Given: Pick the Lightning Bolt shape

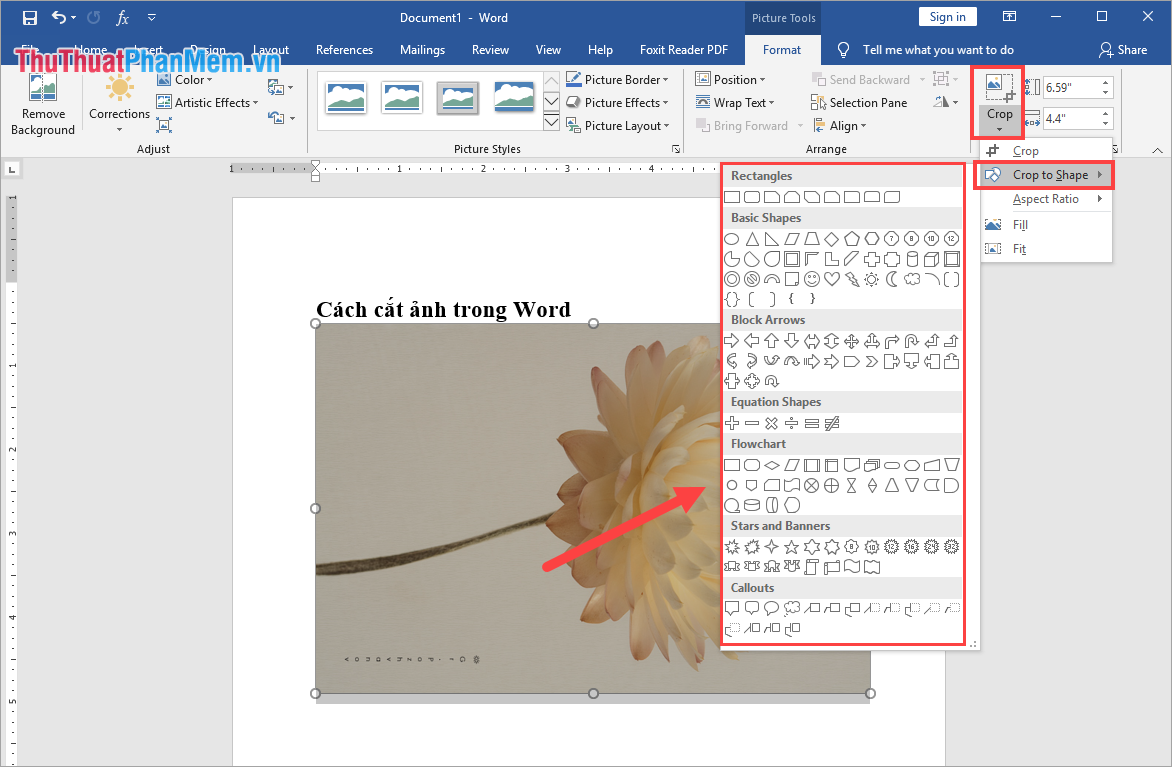Looking at the screenshot, I should 851,280.
